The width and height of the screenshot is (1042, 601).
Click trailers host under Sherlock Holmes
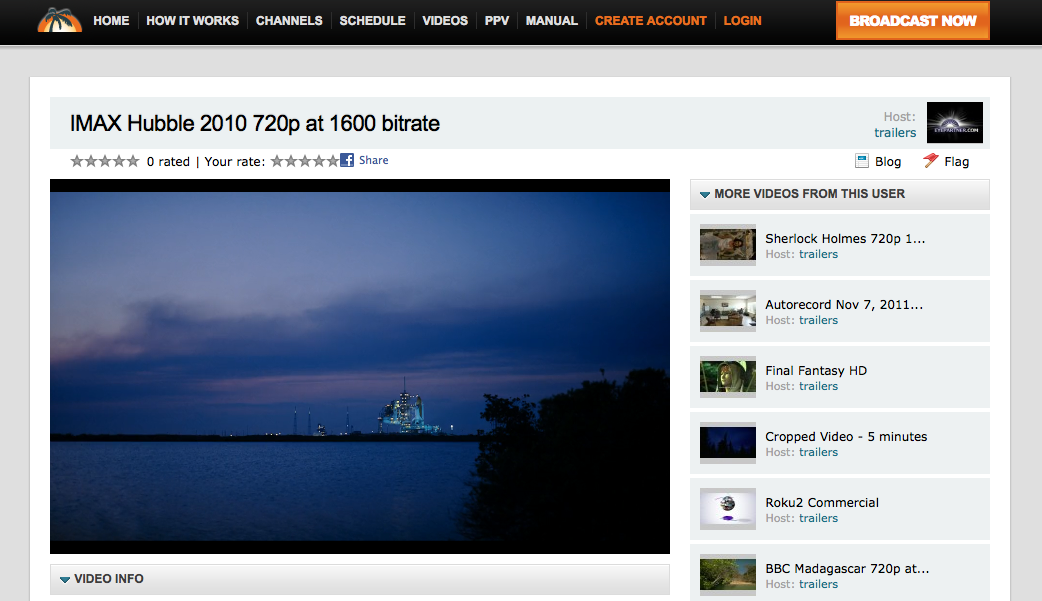pyautogui.click(x=818, y=254)
